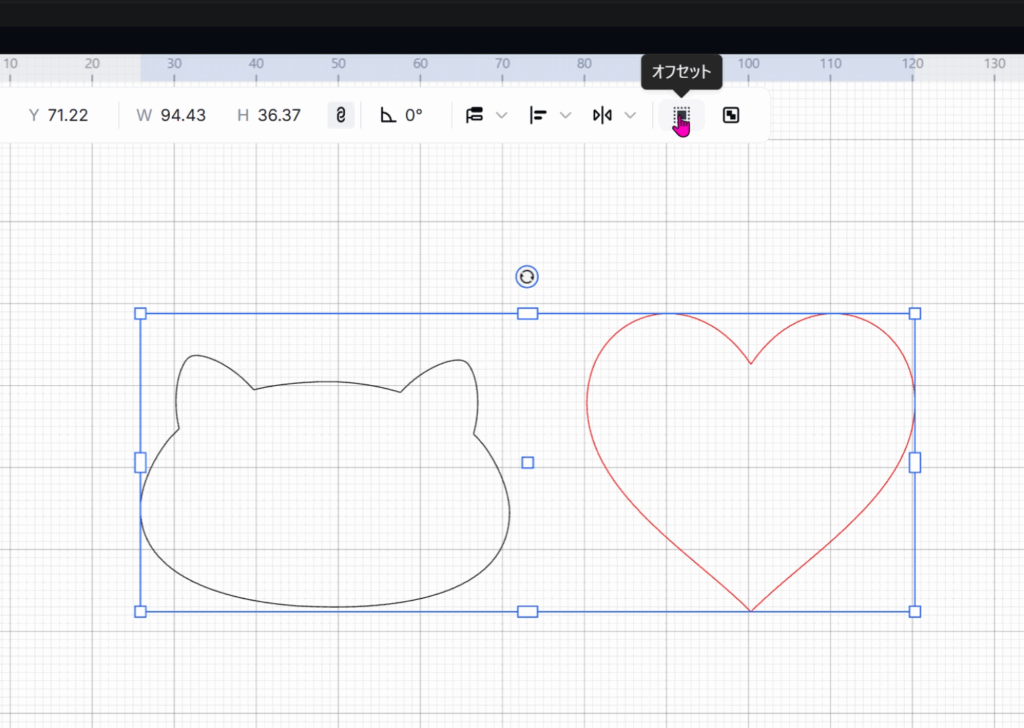This screenshot has height=728, width=1024.
Task: Click the top-left selection corner handle
Action: coord(140,314)
